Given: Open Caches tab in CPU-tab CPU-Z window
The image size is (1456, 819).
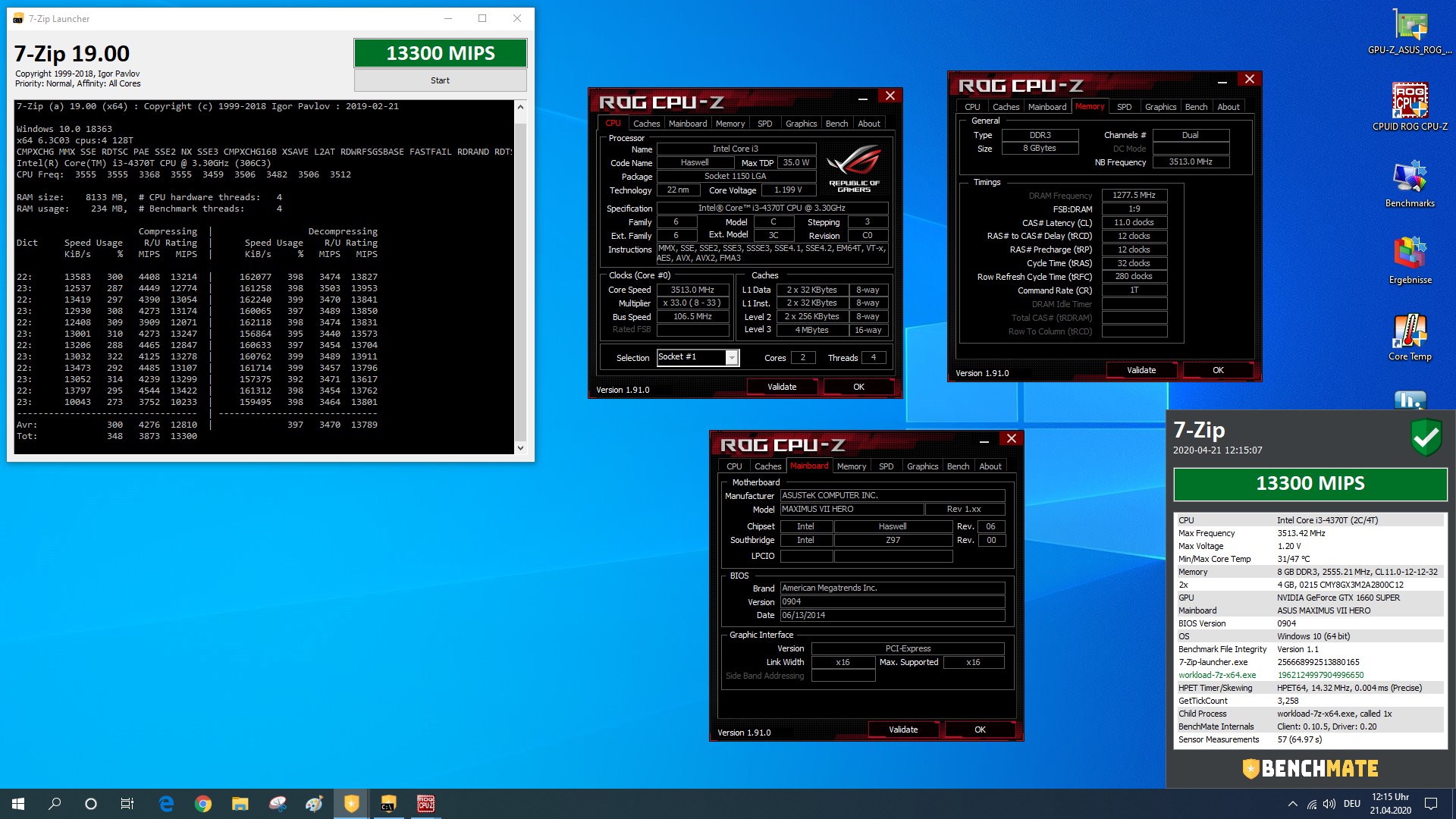Looking at the screenshot, I should (646, 124).
